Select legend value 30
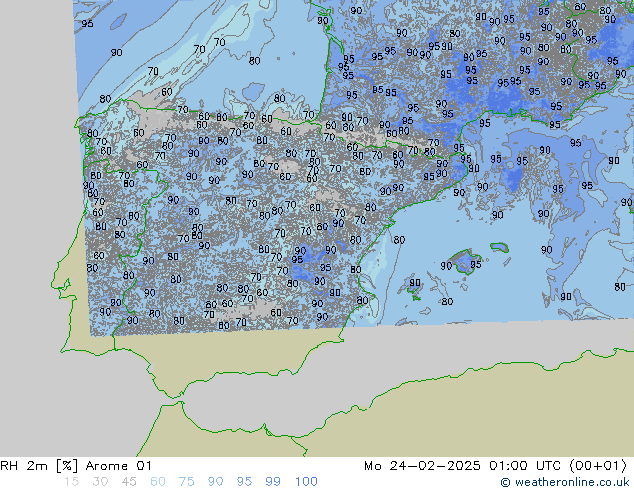Image resolution: width=634 pixels, height=490 pixels. [100, 482]
